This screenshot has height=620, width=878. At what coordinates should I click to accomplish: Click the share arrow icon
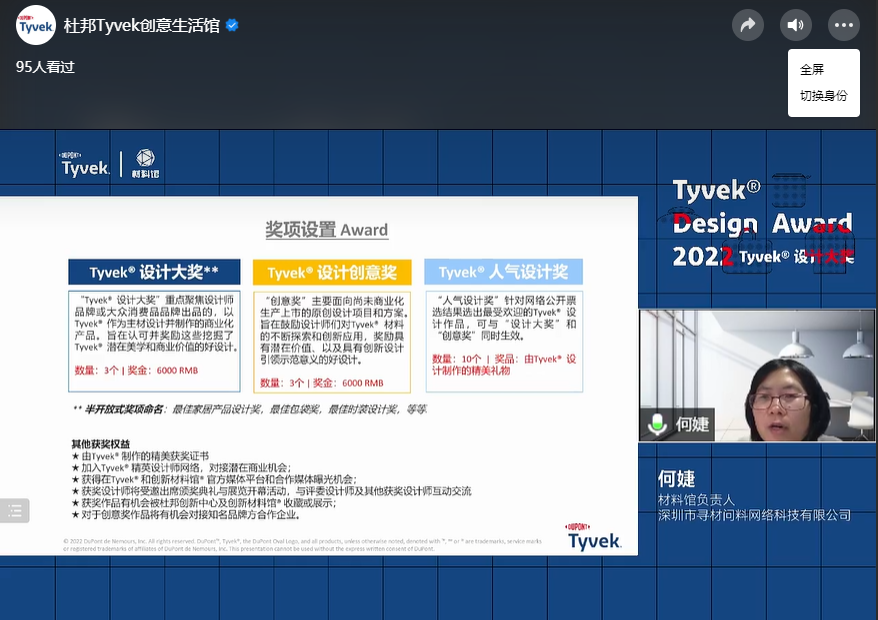click(748, 25)
